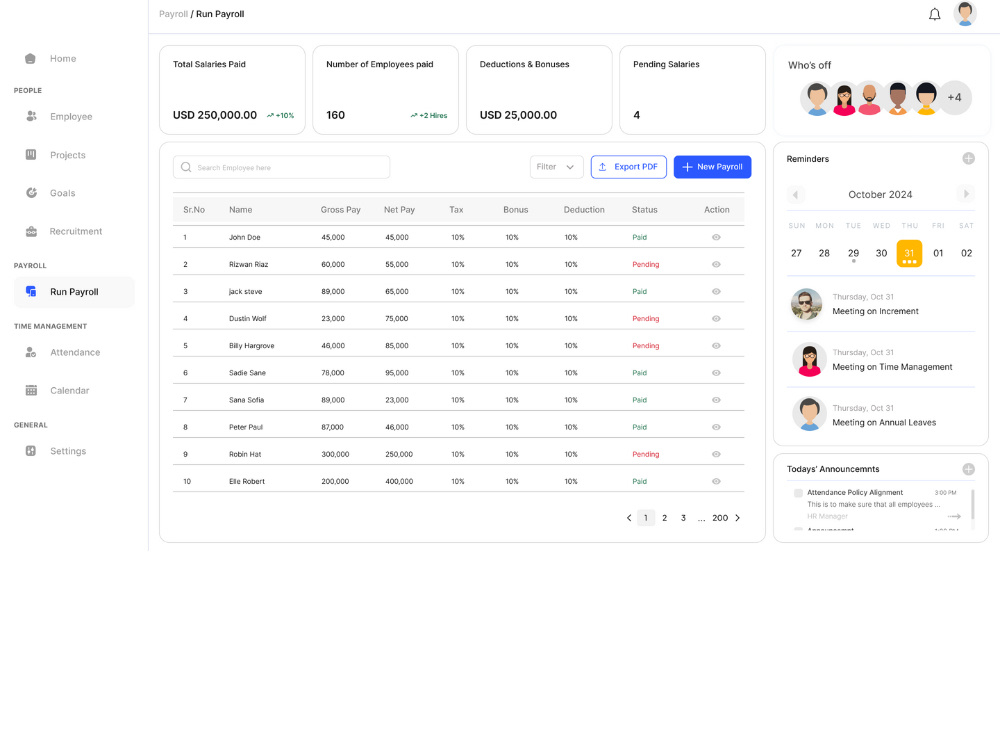Viewport: 1000px width, 750px height.
Task: Open the announcement arrow for Attendance Policy
Action: pyautogui.click(x=954, y=517)
